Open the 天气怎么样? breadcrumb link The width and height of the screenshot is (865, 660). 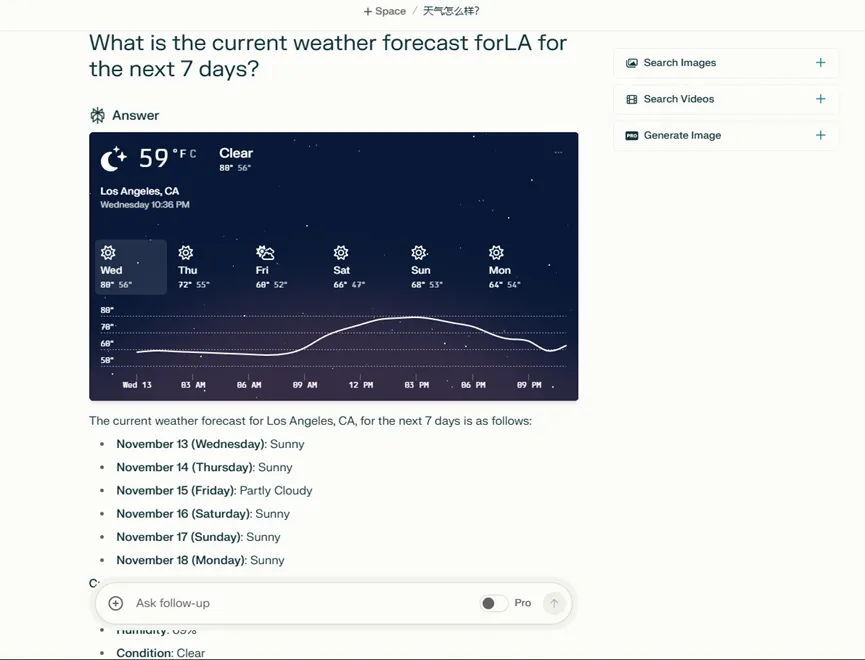point(451,11)
